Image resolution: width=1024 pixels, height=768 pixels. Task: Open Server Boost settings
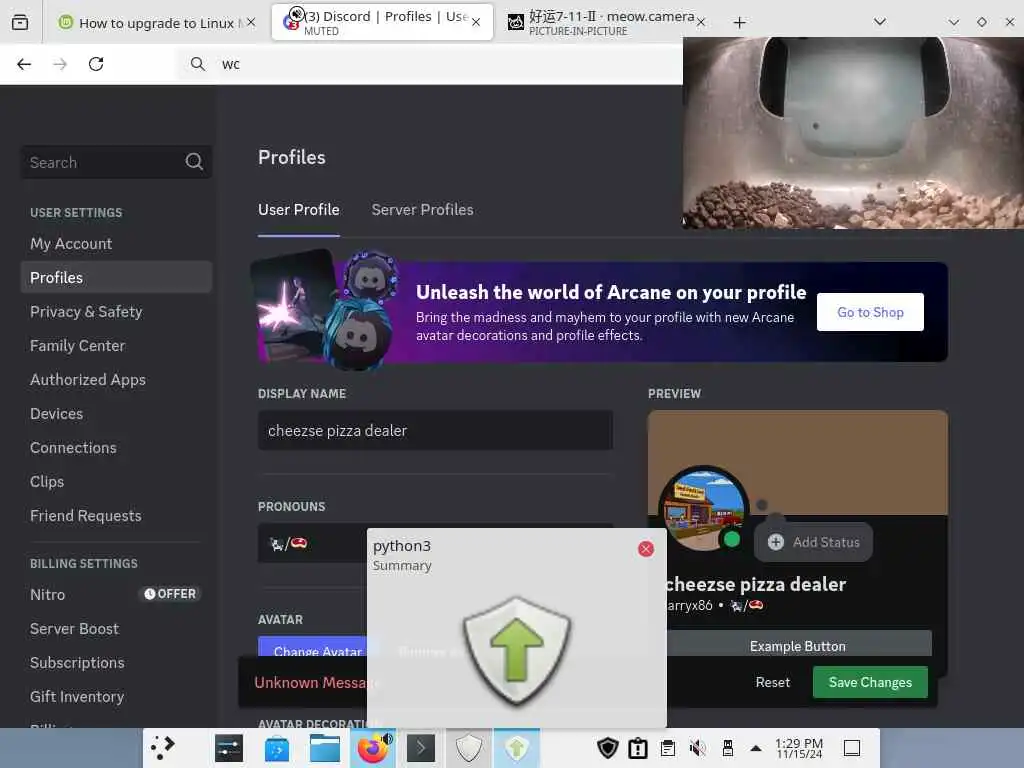pyautogui.click(x=116, y=628)
